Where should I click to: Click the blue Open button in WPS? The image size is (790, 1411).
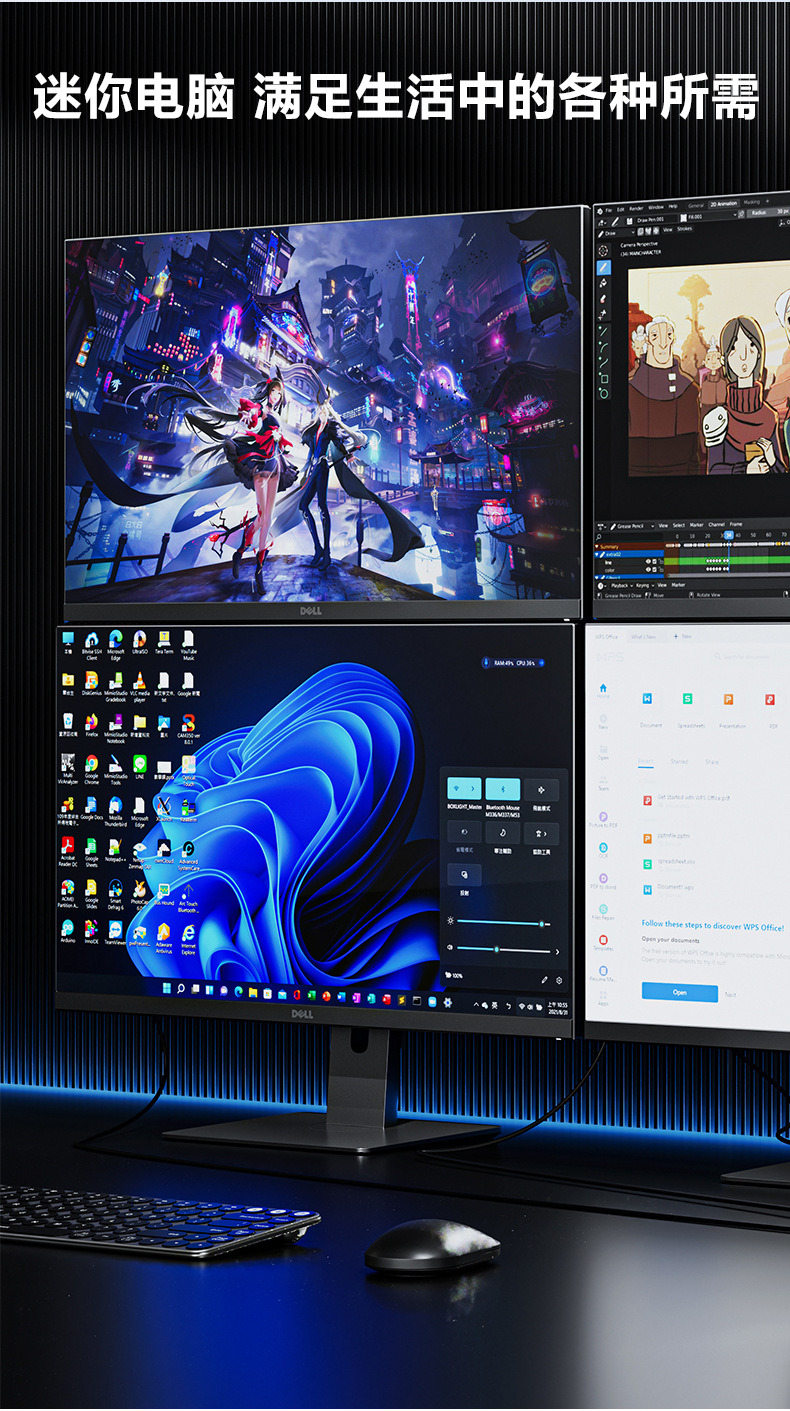point(679,992)
